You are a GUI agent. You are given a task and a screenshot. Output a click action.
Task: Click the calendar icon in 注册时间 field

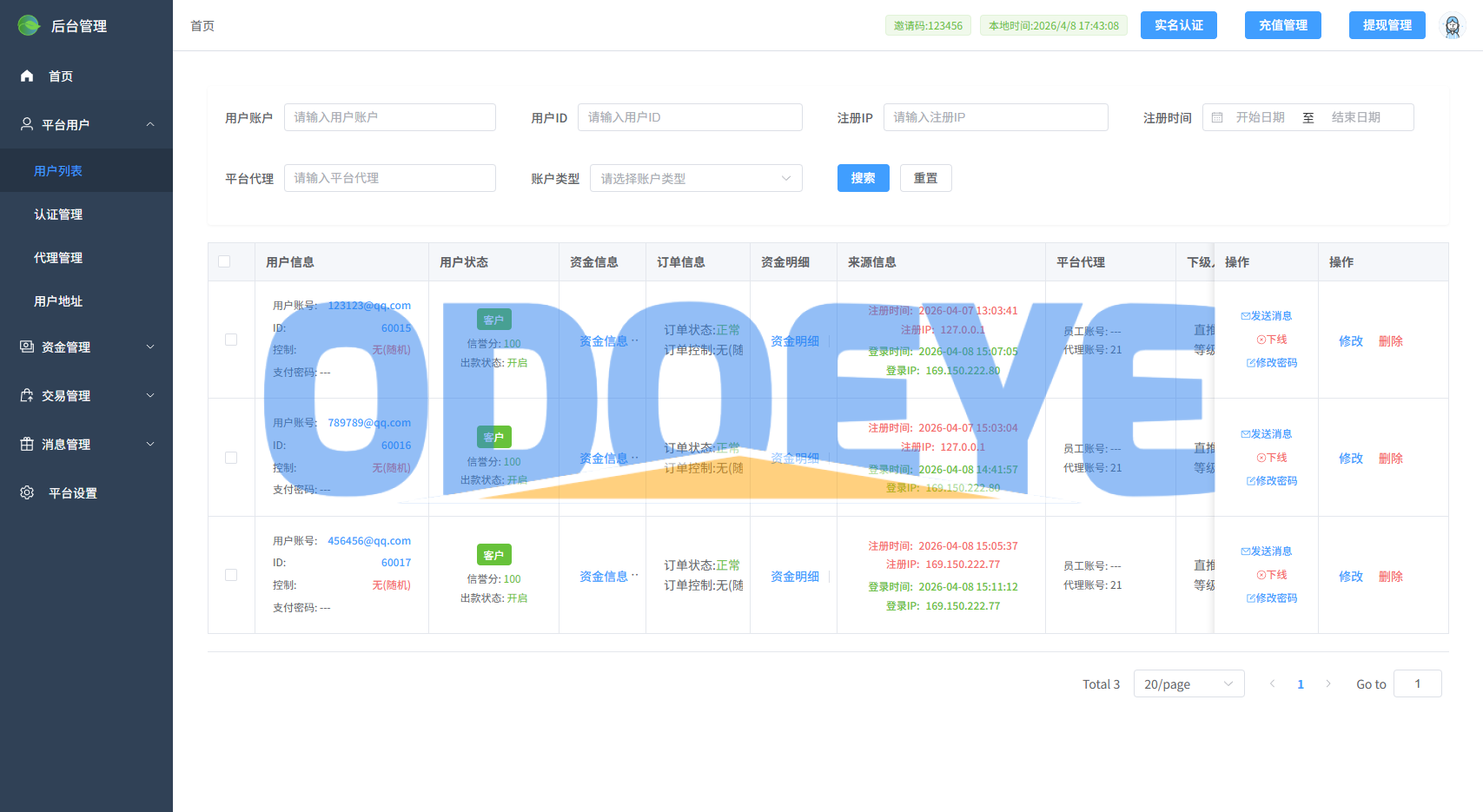pos(1217,117)
